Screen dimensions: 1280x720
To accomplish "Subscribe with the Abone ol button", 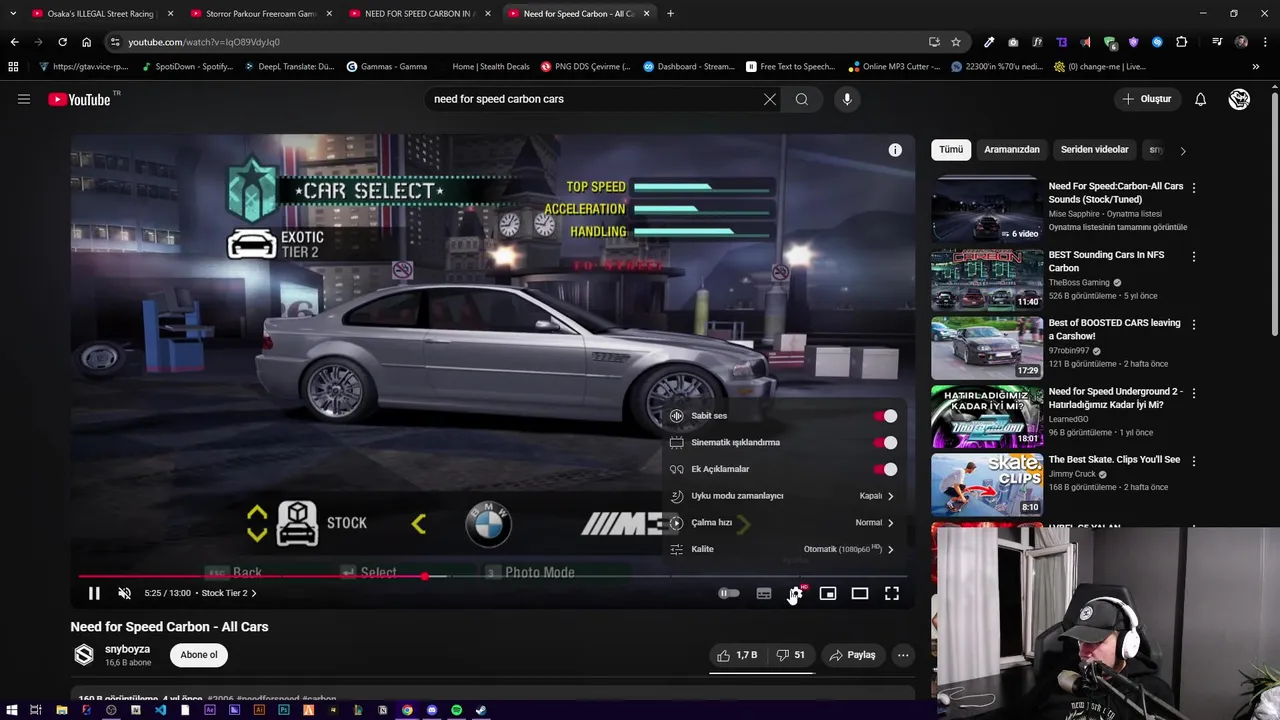I will point(199,655).
